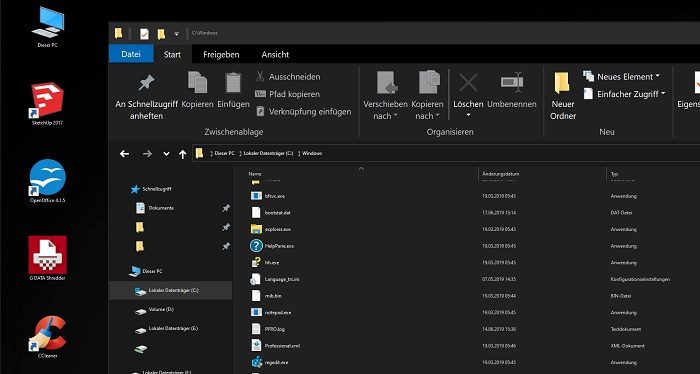Screen dimensions: 700x374
Task: Select Professional.xml file icon
Action: point(256,345)
